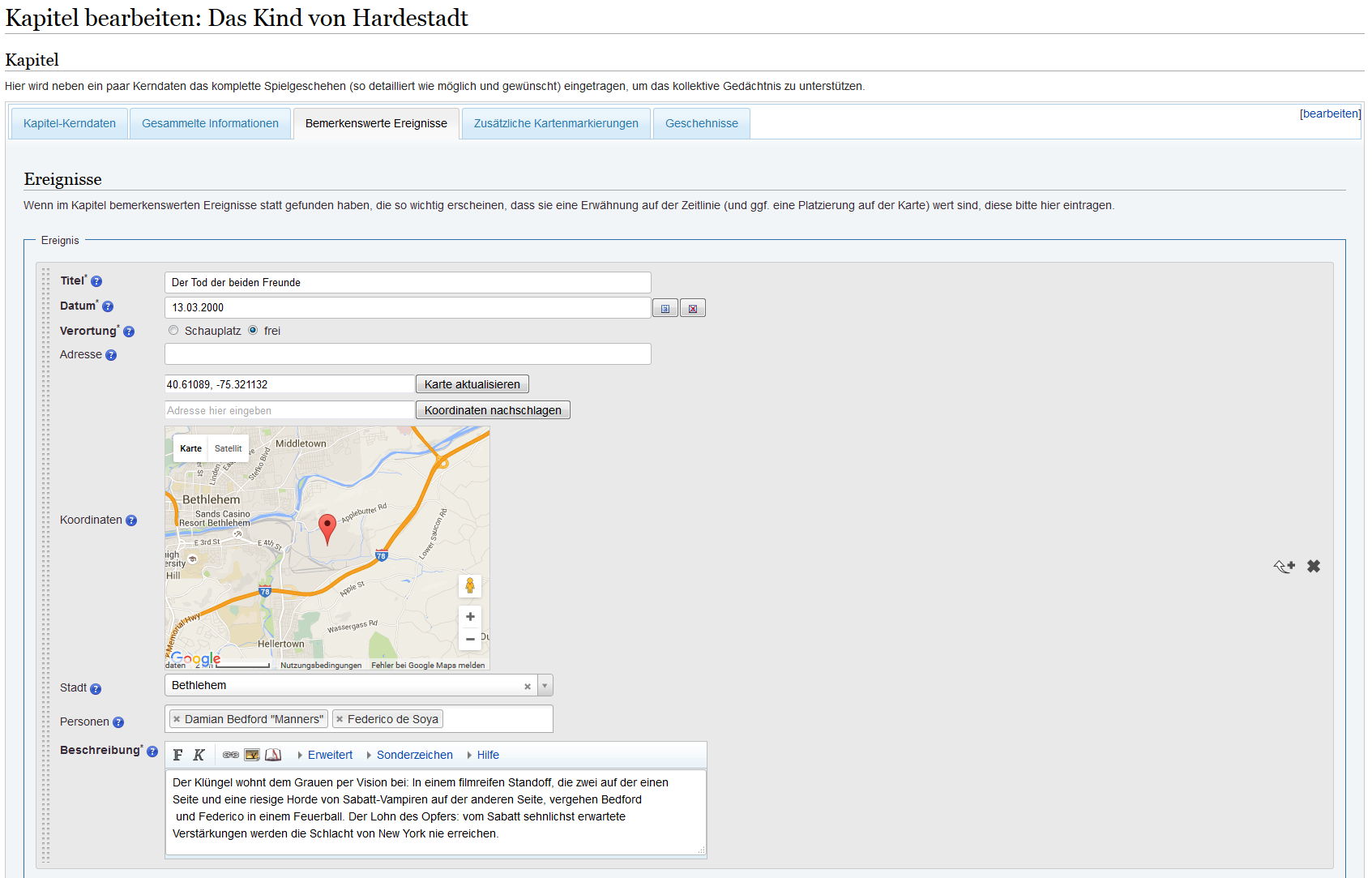Add another Ereignis with arrow-plus icon

(x=1284, y=566)
